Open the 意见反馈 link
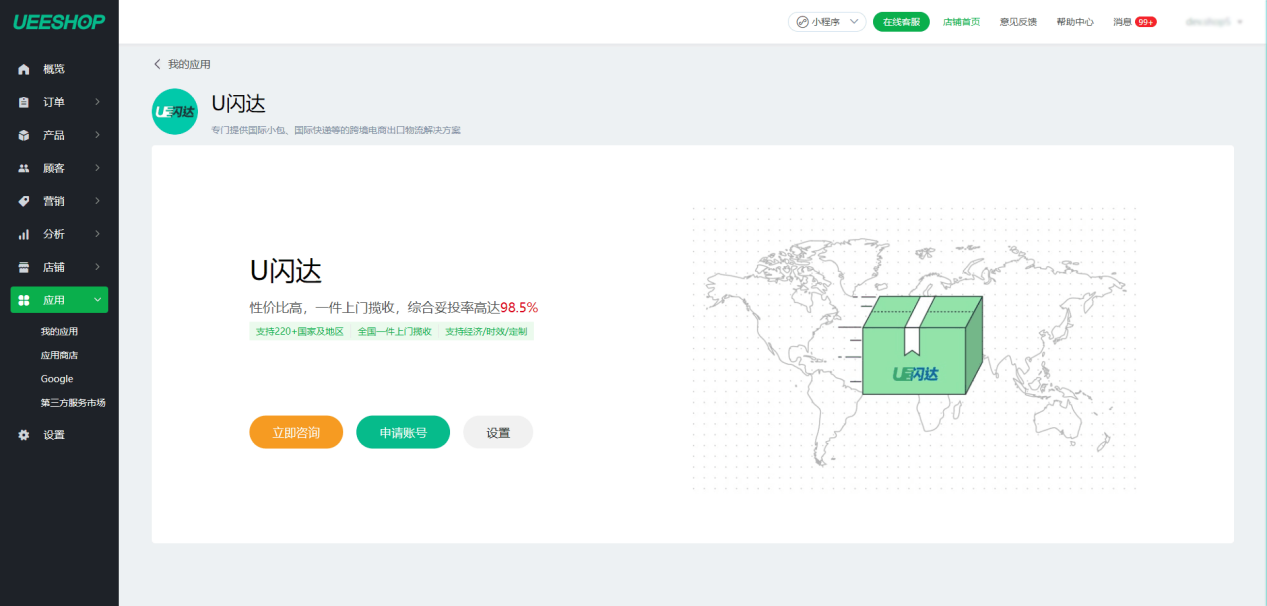 coord(1018,21)
